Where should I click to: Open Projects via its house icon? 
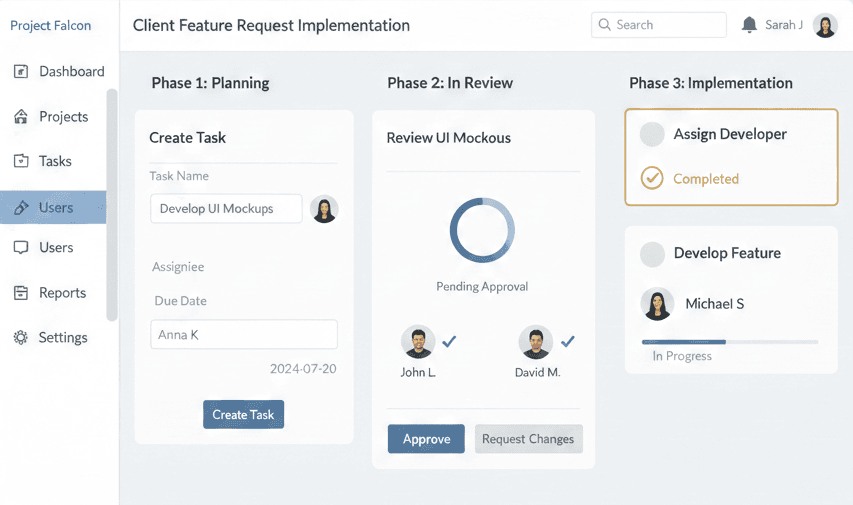pyautogui.click(x=21, y=117)
